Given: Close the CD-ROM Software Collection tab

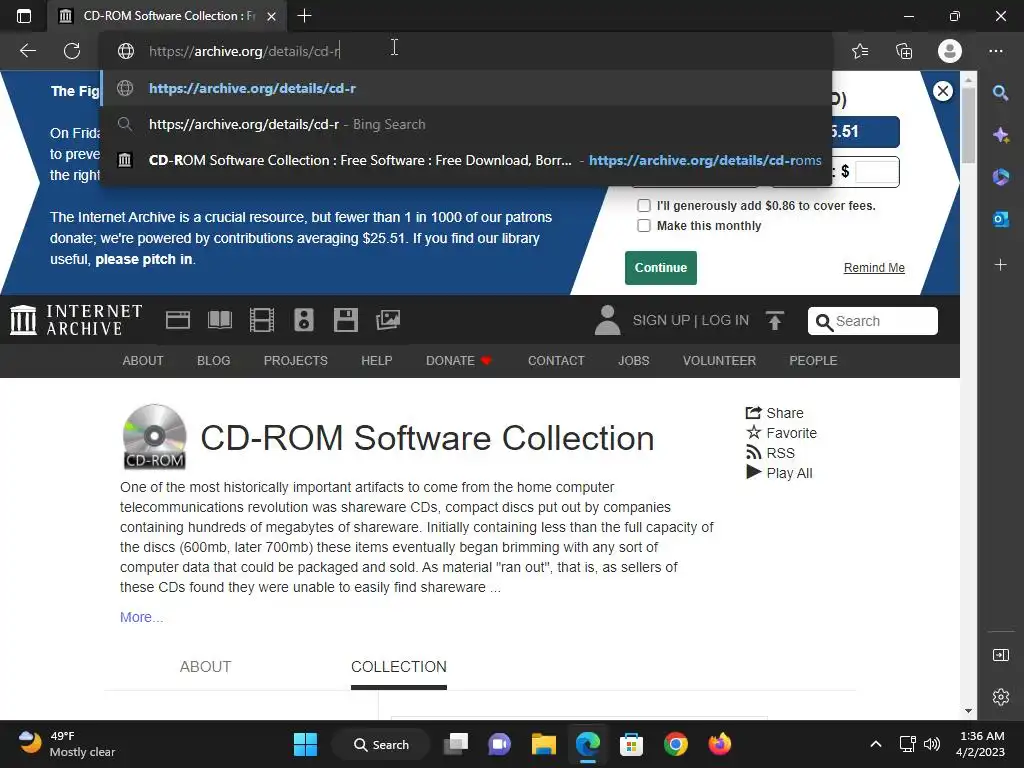Looking at the screenshot, I should [x=272, y=16].
